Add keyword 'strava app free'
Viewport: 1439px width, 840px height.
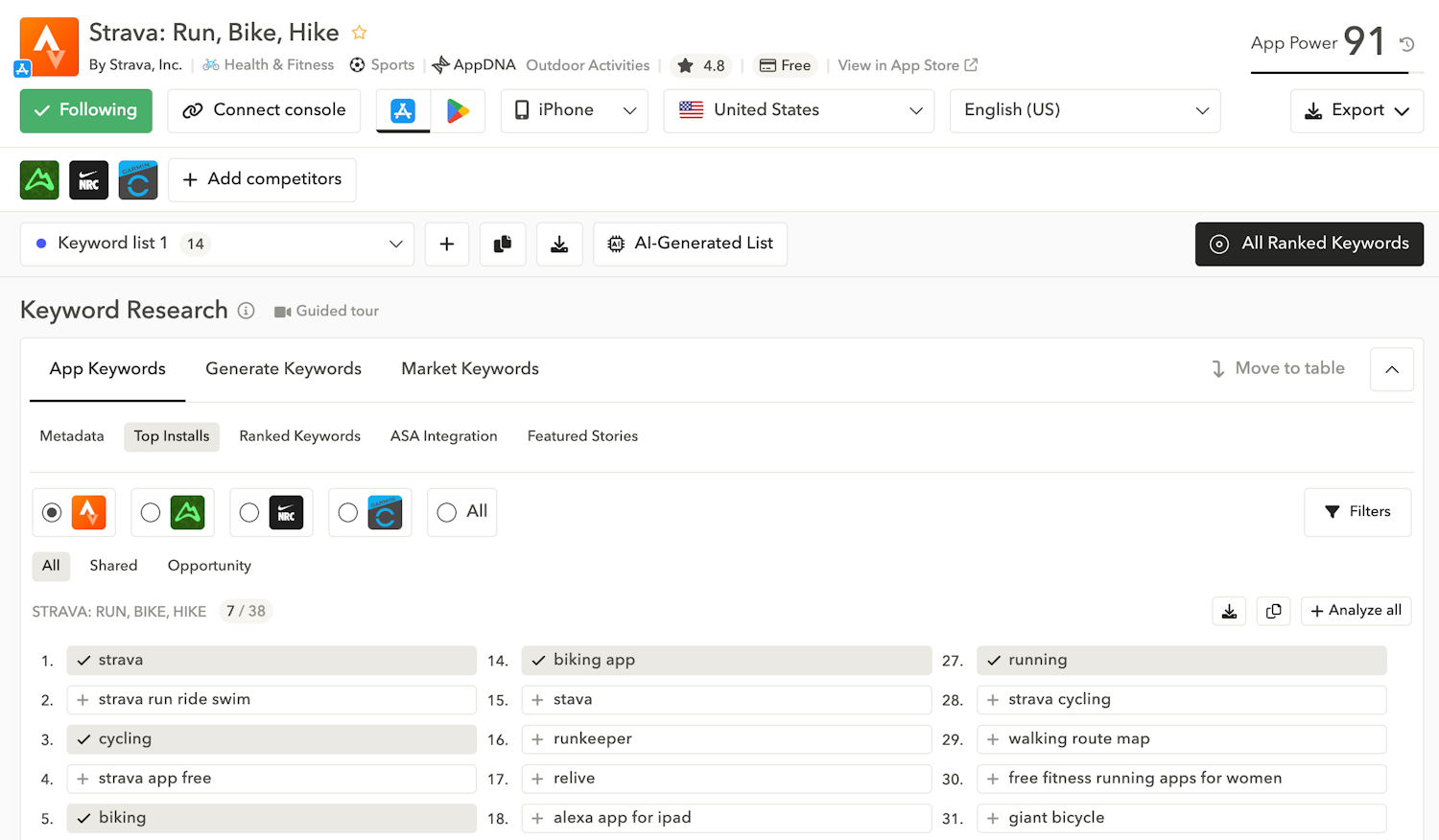point(271,779)
